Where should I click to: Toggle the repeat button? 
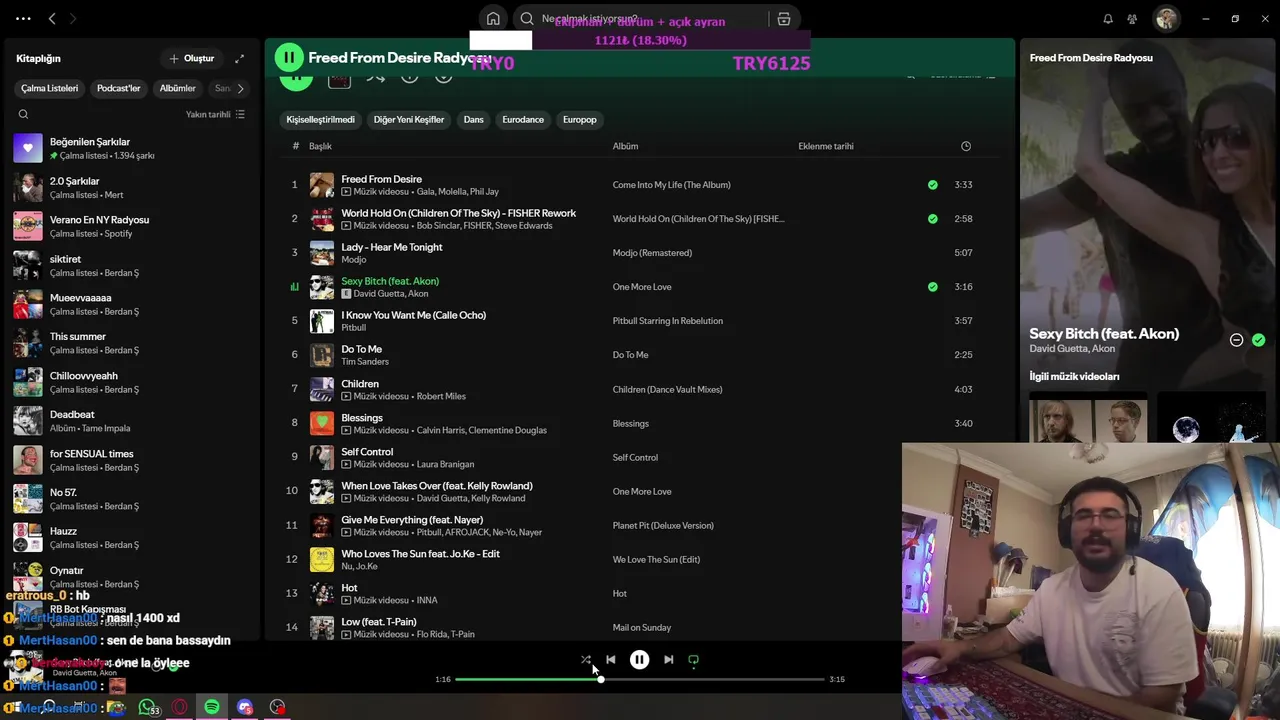(x=693, y=660)
